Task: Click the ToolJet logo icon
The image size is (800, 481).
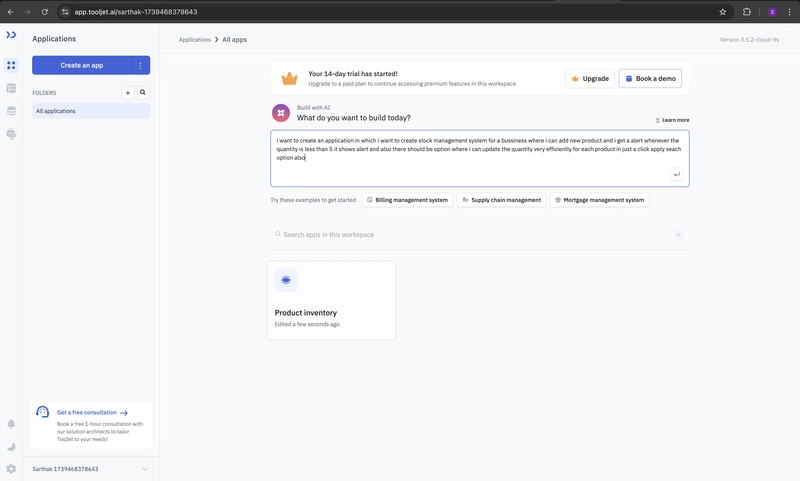Action: tap(11, 35)
